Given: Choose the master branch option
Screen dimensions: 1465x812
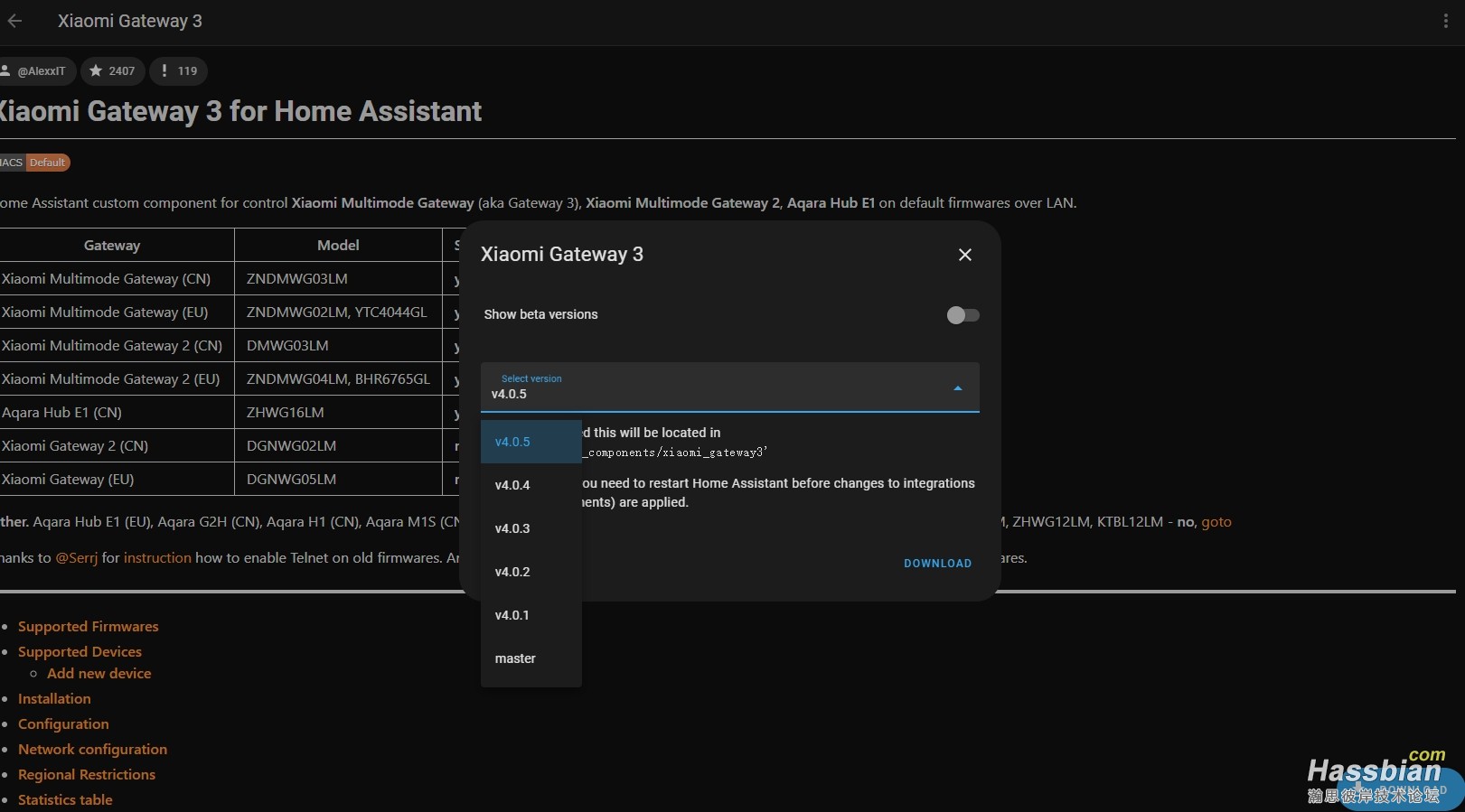Looking at the screenshot, I should 531,658.
